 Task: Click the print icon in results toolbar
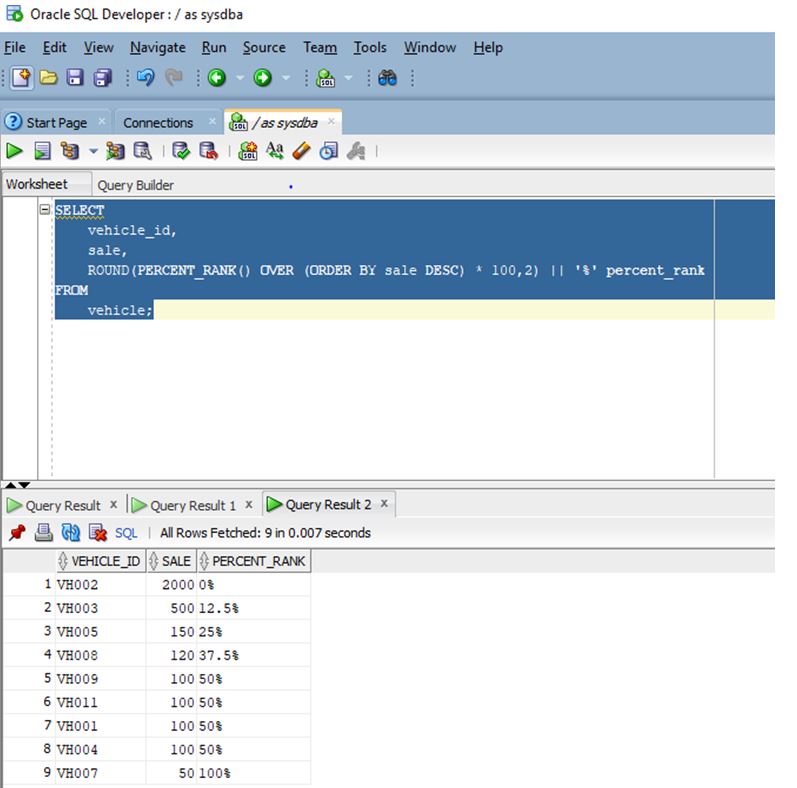[x=44, y=533]
